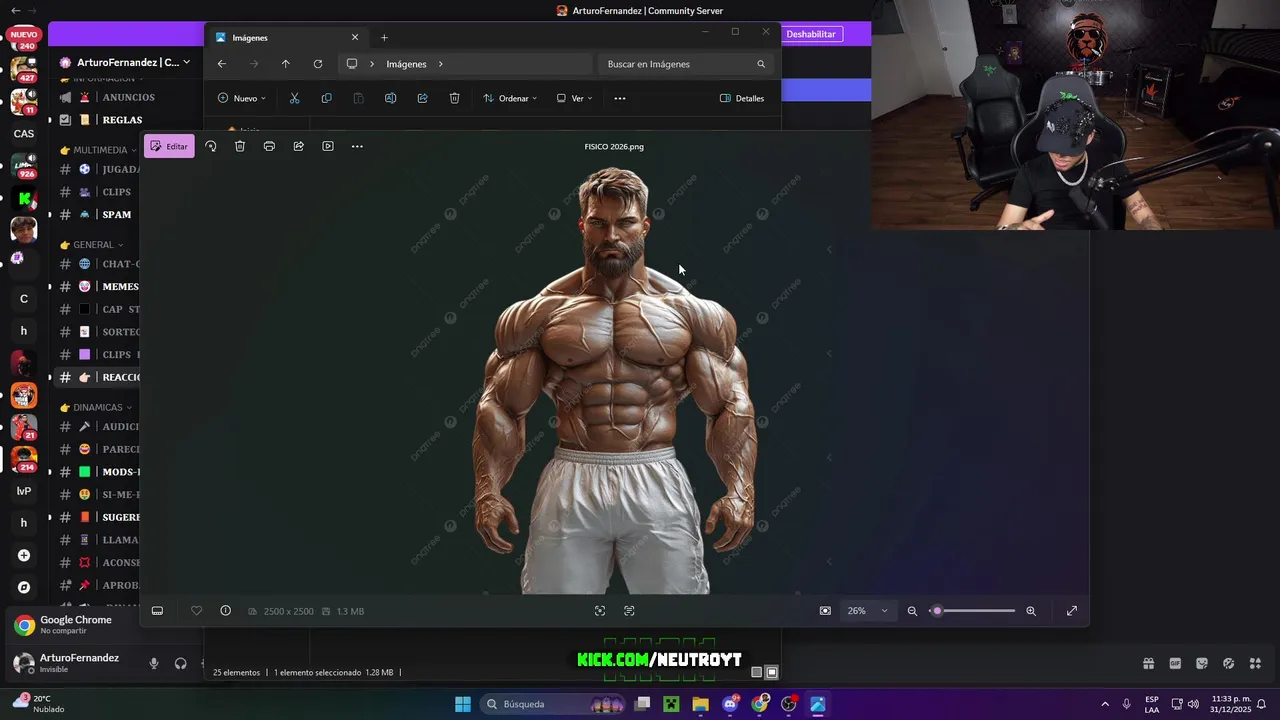Enter full screen in the photo viewer
Image resolution: width=1280 pixels, height=720 pixels.
click(1072, 611)
